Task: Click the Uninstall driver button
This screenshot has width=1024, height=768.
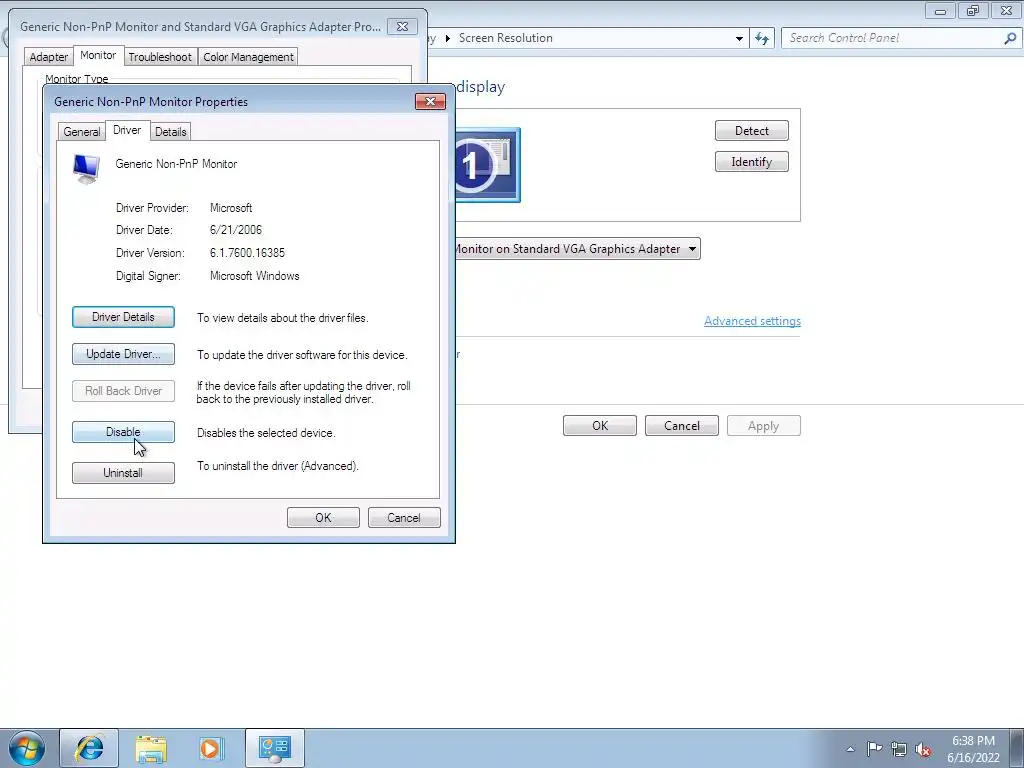Action: (x=123, y=473)
